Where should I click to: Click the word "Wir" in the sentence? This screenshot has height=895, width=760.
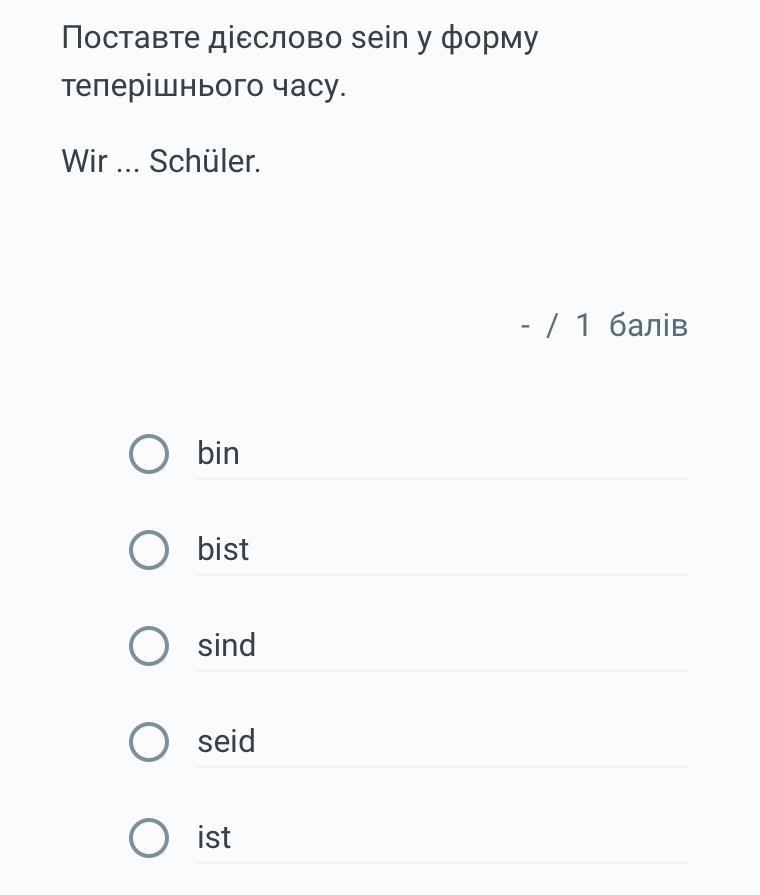(84, 161)
